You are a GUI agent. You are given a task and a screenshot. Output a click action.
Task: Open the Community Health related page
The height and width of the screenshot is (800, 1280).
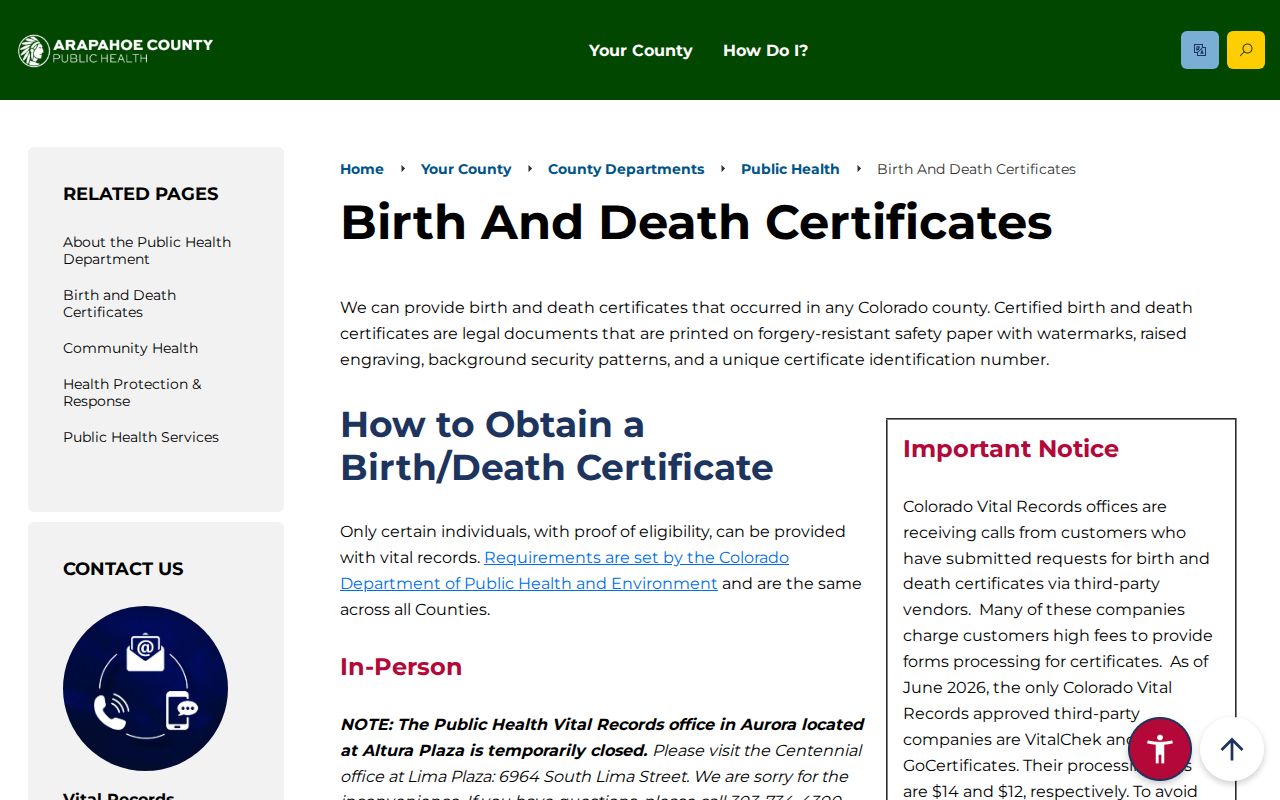tap(131, 348)
